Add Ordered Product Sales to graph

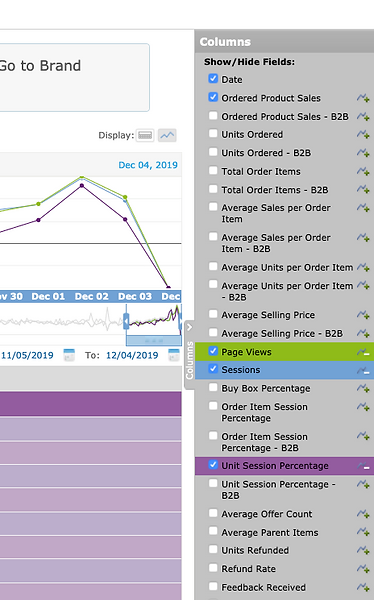click(363, 98)
